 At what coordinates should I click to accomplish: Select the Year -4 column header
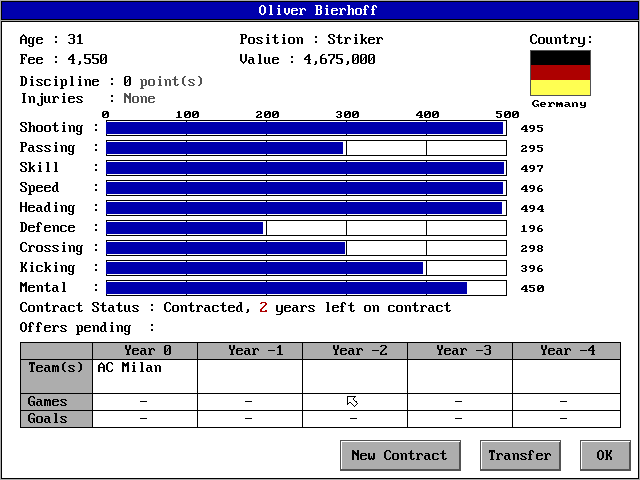(565, 351)
